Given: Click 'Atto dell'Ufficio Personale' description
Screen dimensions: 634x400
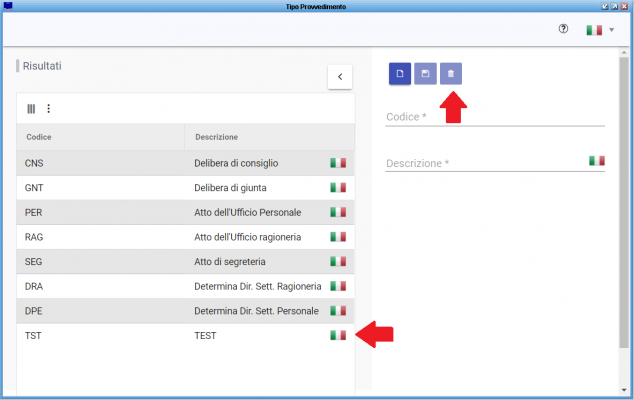Looking at the screenshot, I should coord(247,212).
